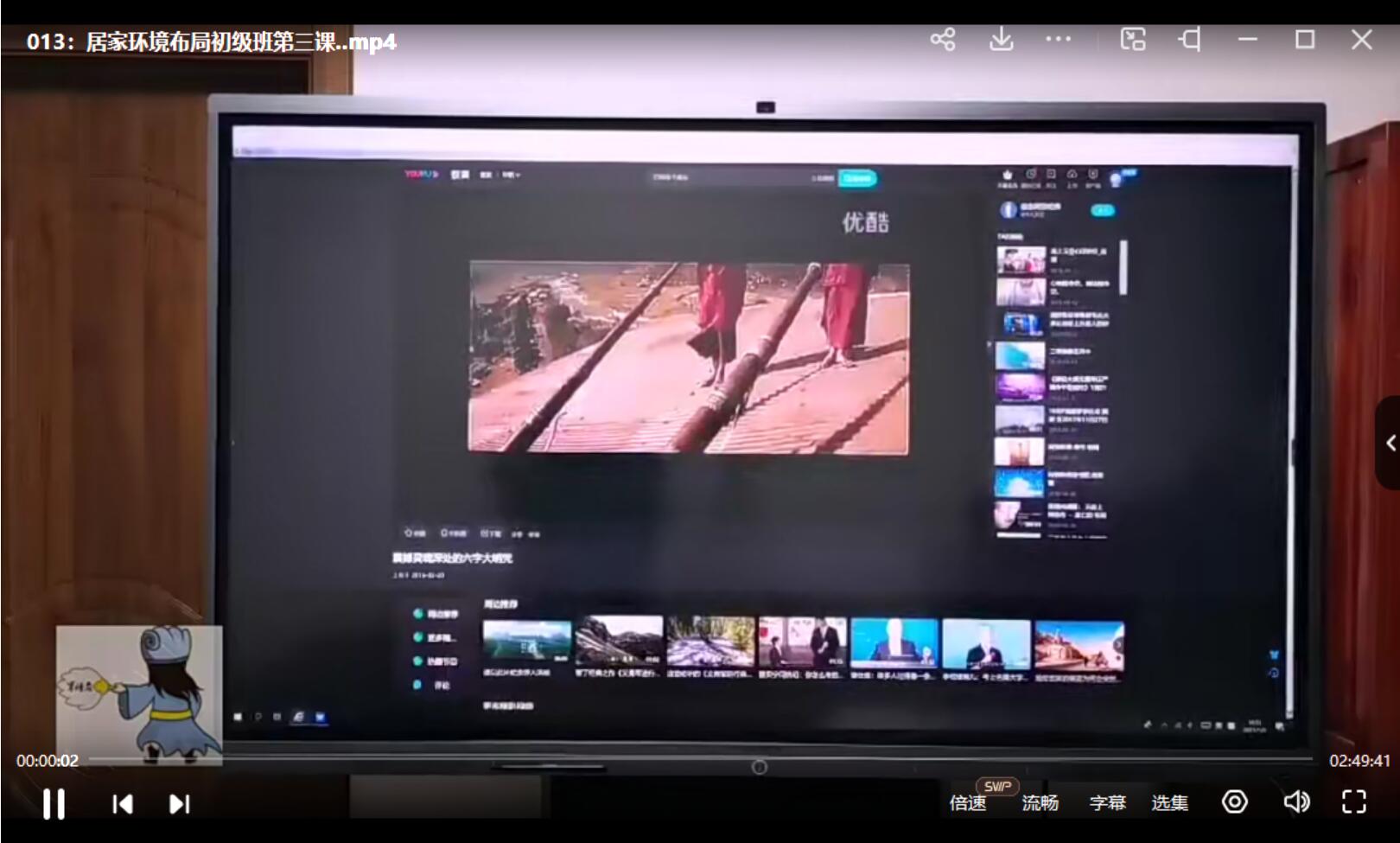Minimize the video player window
1400x843 pixels.
[x=1247, y=40]
